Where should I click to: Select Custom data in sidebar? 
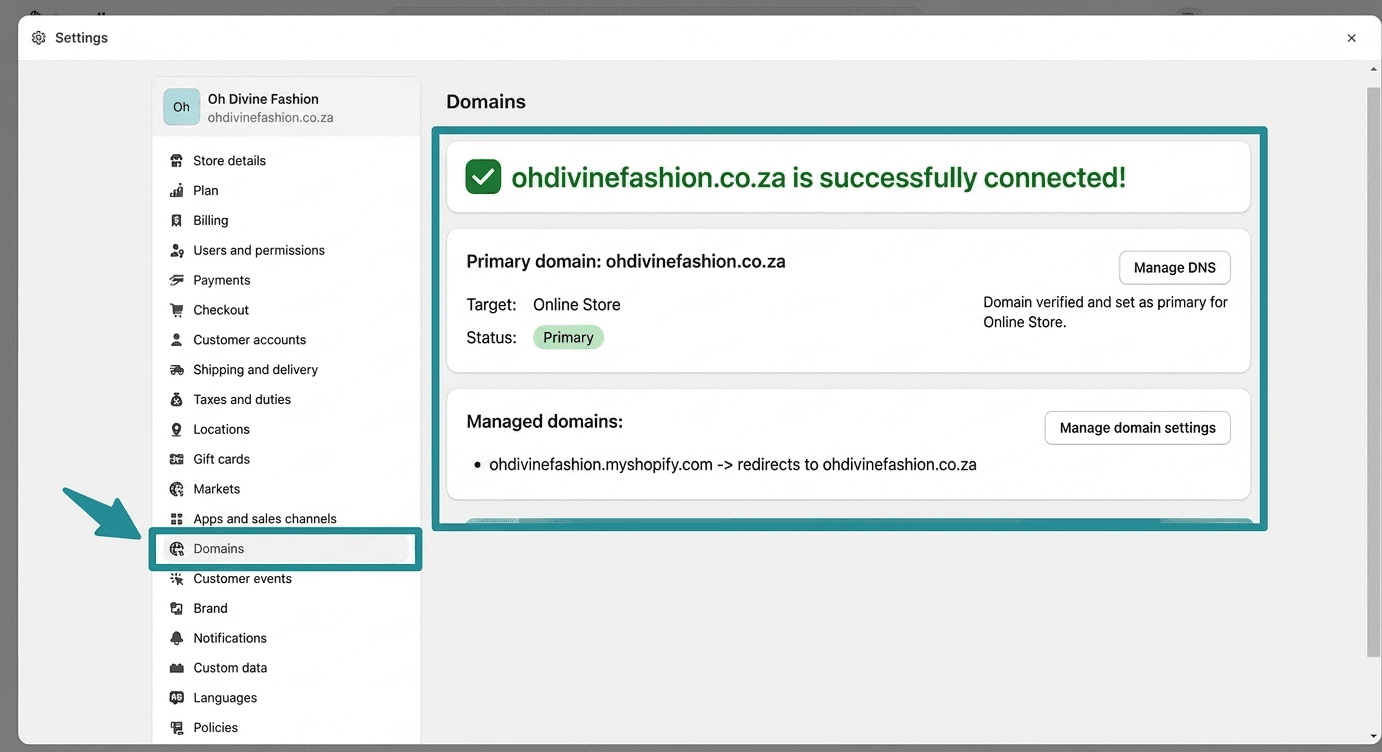286,668
